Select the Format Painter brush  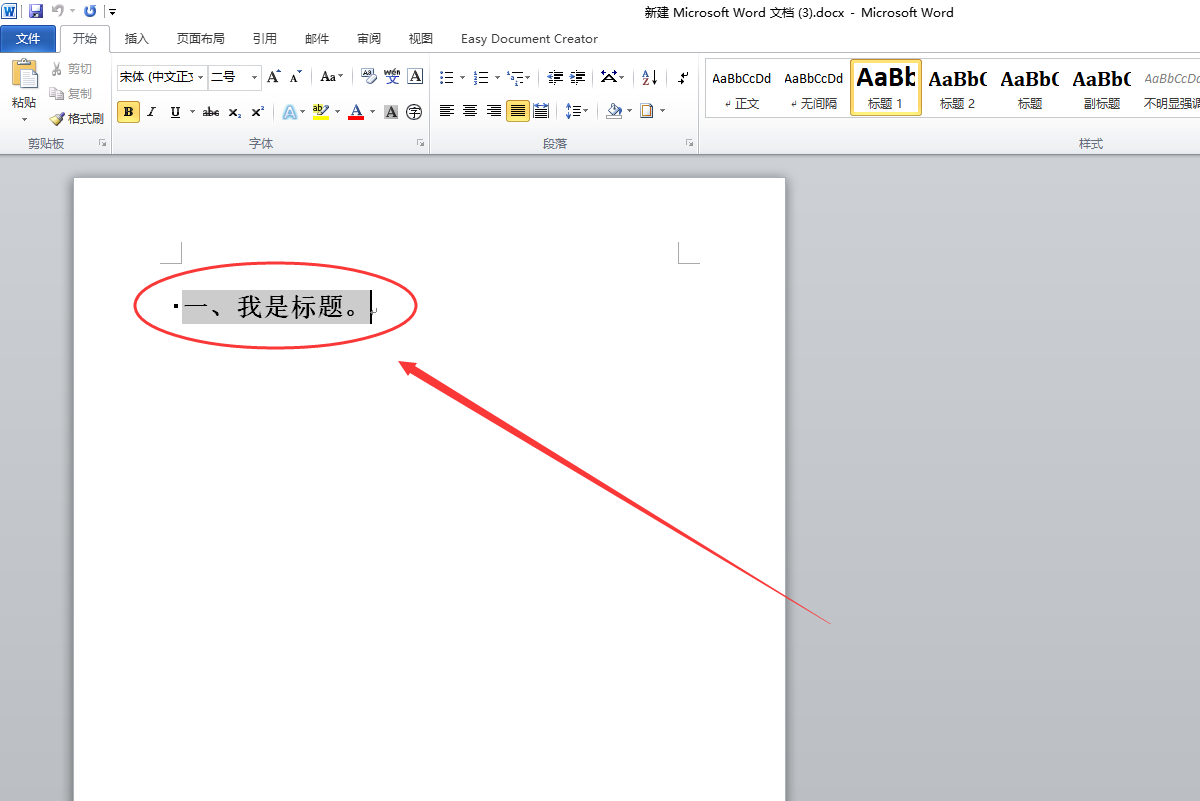77,118
